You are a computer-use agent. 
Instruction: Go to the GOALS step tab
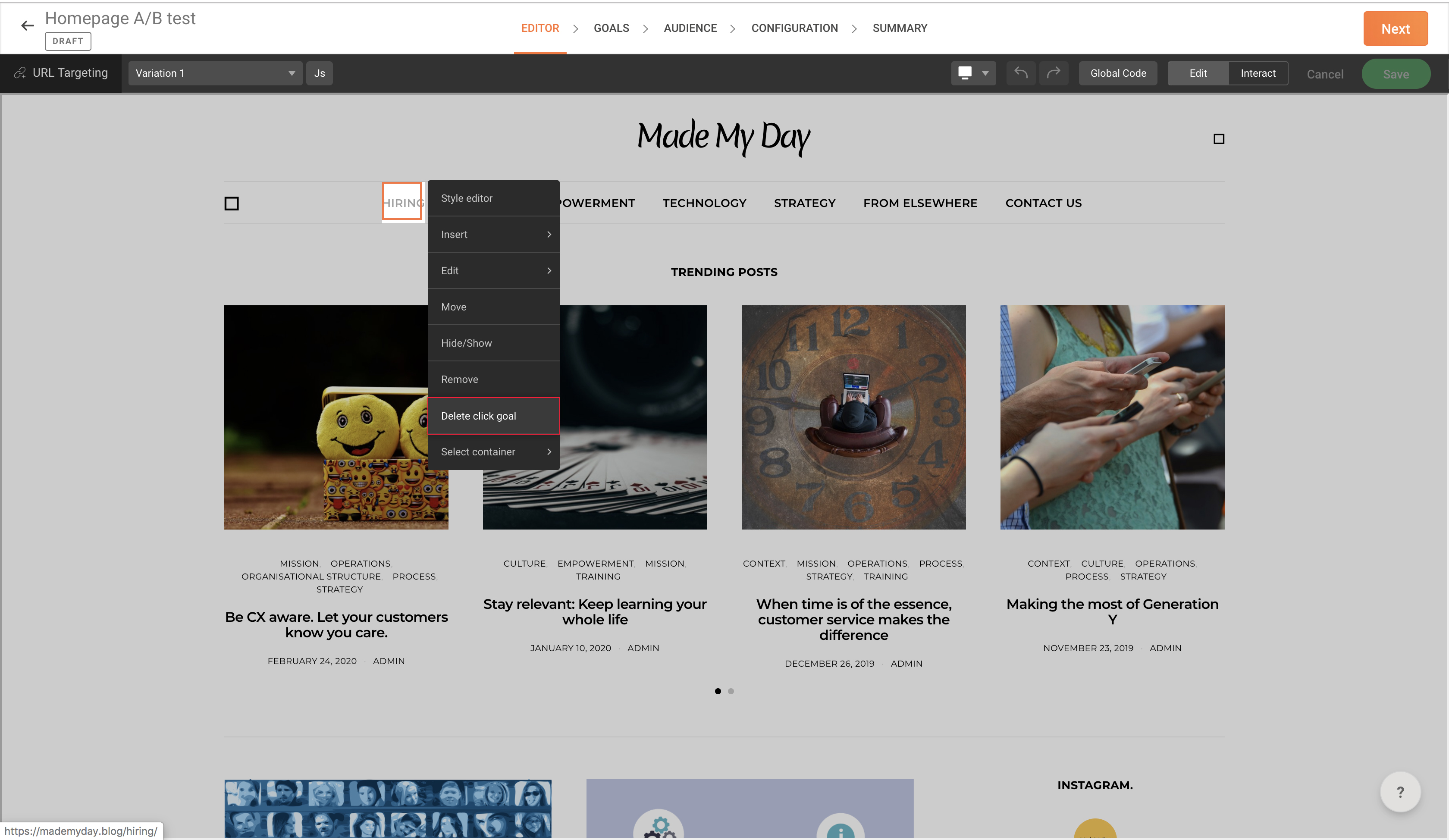pyautogui.click(x=611, y=28)
